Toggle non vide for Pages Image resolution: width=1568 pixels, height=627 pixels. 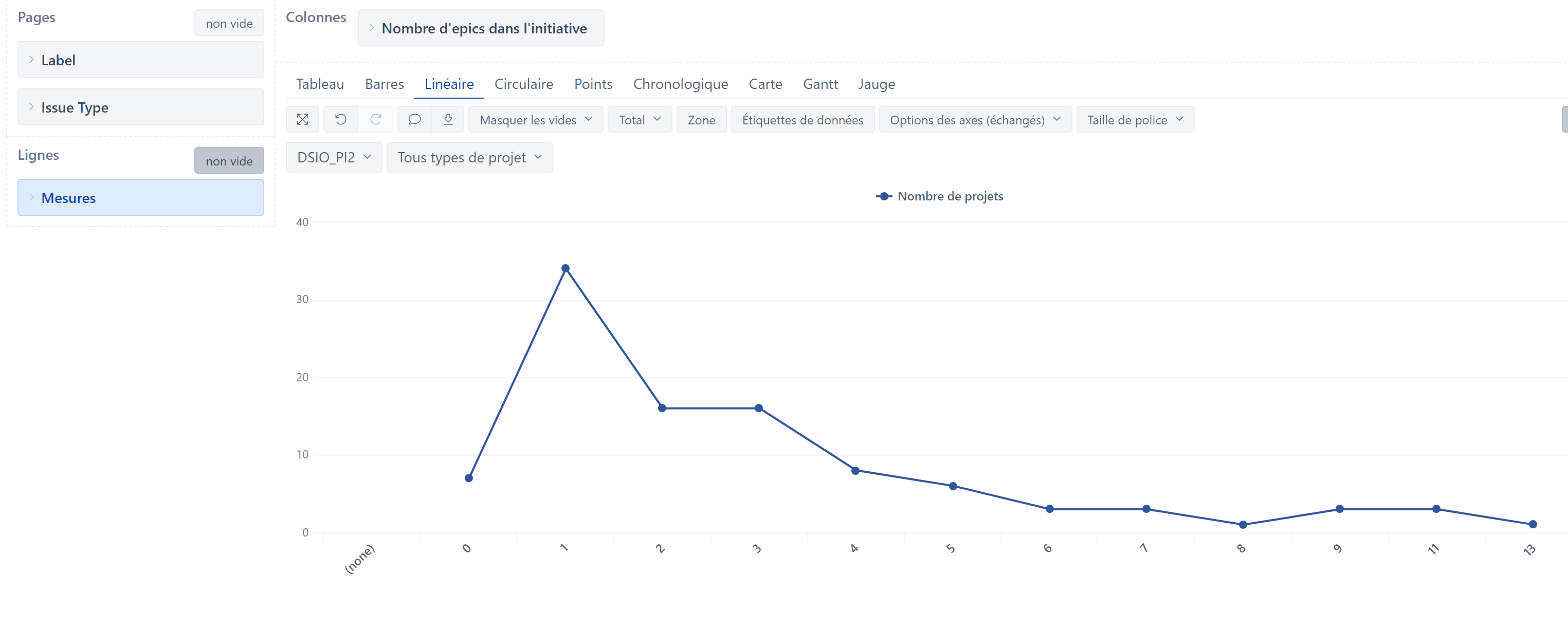pos(229,23)
